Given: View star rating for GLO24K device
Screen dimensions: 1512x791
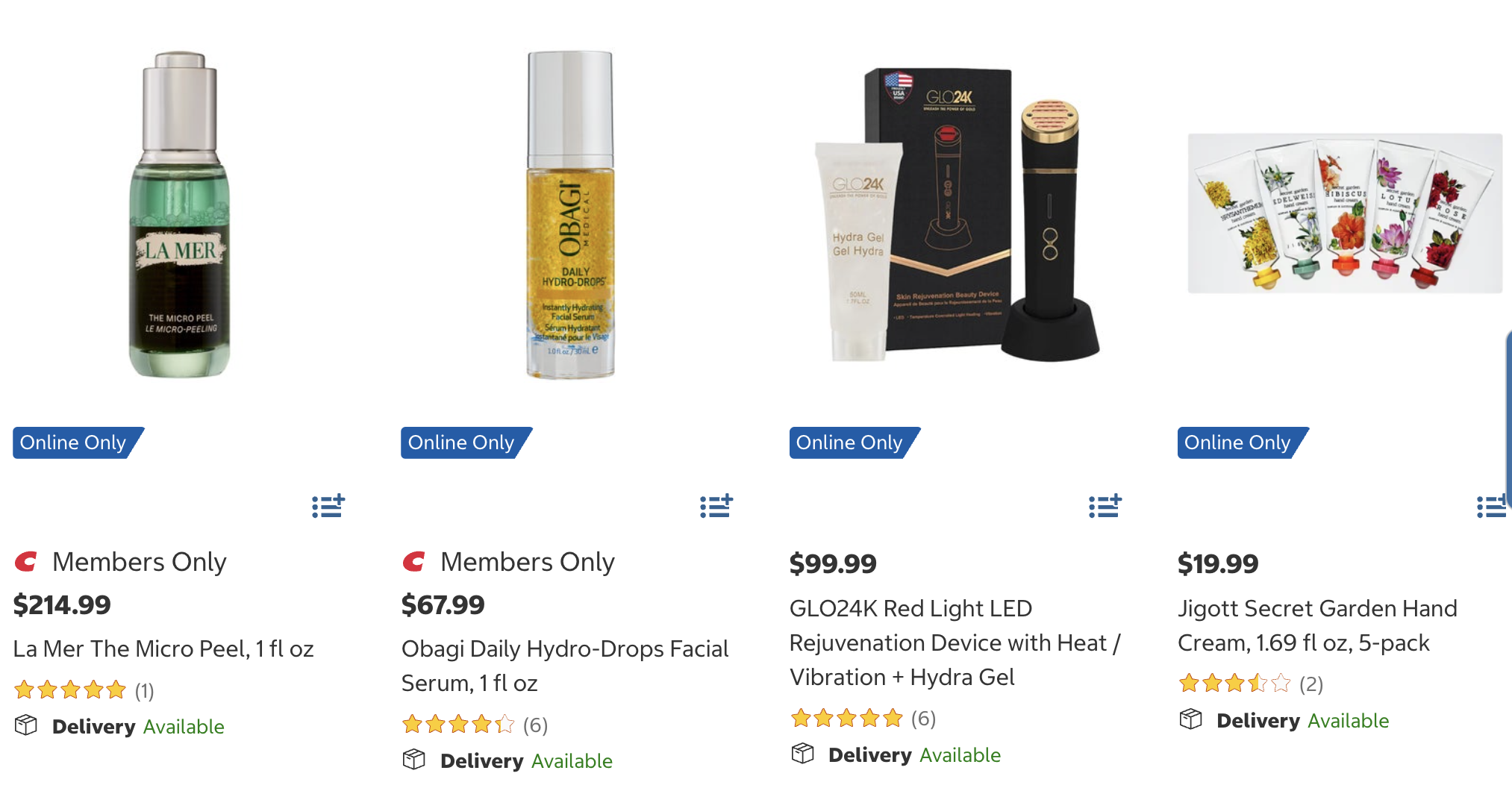Looking at the screenshot, I should coord(863,719).
